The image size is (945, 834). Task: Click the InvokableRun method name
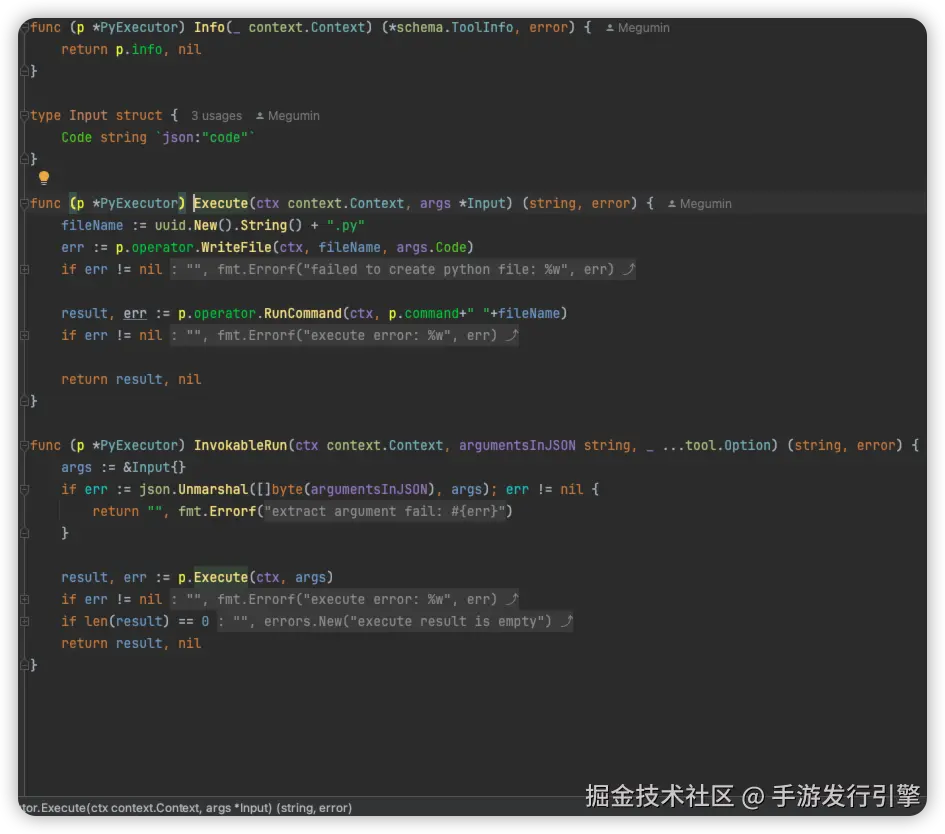click(240, 446)
